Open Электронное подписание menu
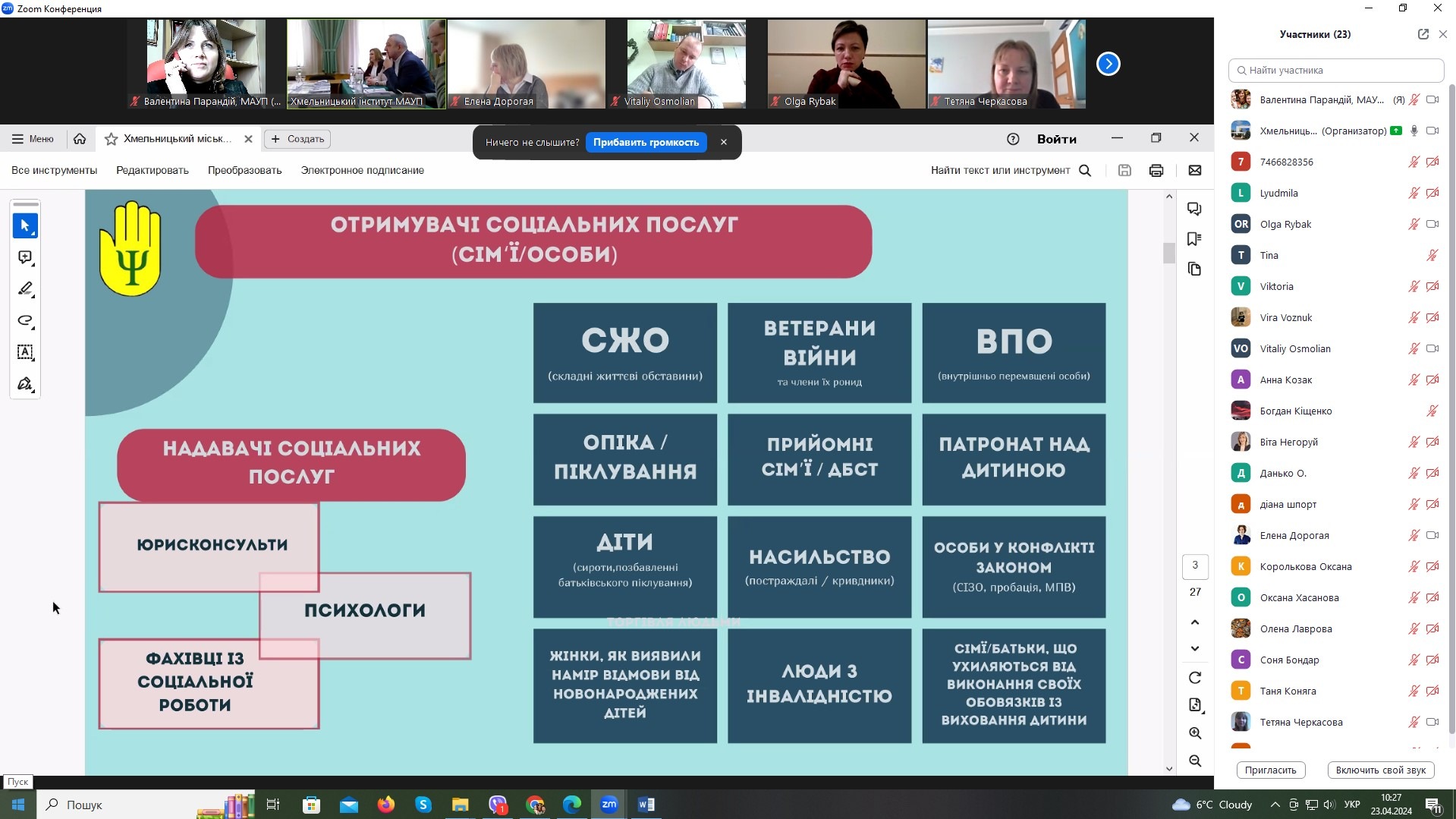Viewport: 1456px width, 819px height. click(x=363, y=171)
